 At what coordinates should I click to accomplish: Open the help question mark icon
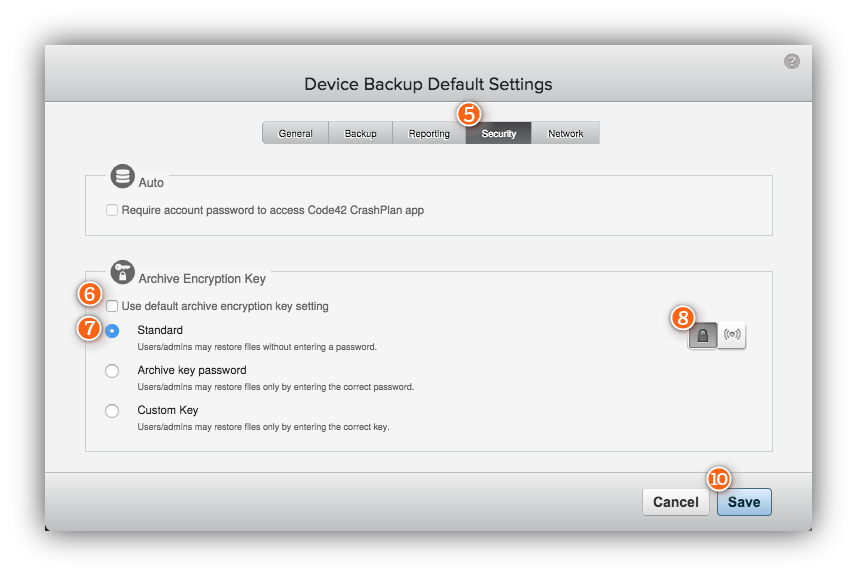[791, 61]
